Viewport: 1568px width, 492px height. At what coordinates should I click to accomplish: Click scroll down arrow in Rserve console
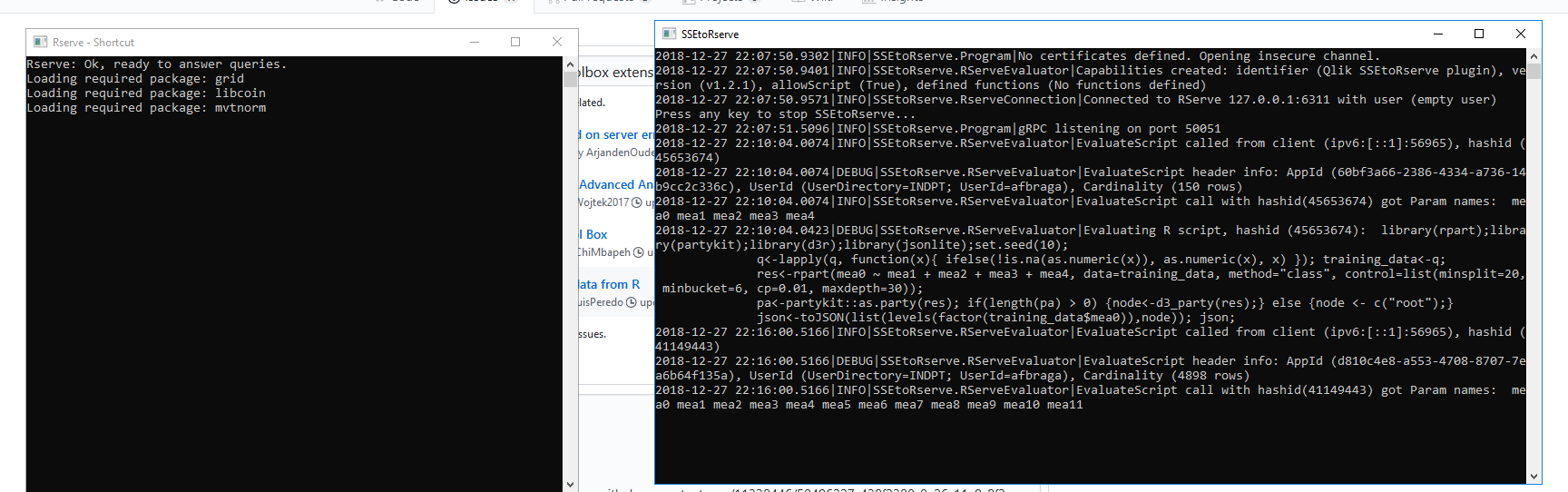pos(570,485)
